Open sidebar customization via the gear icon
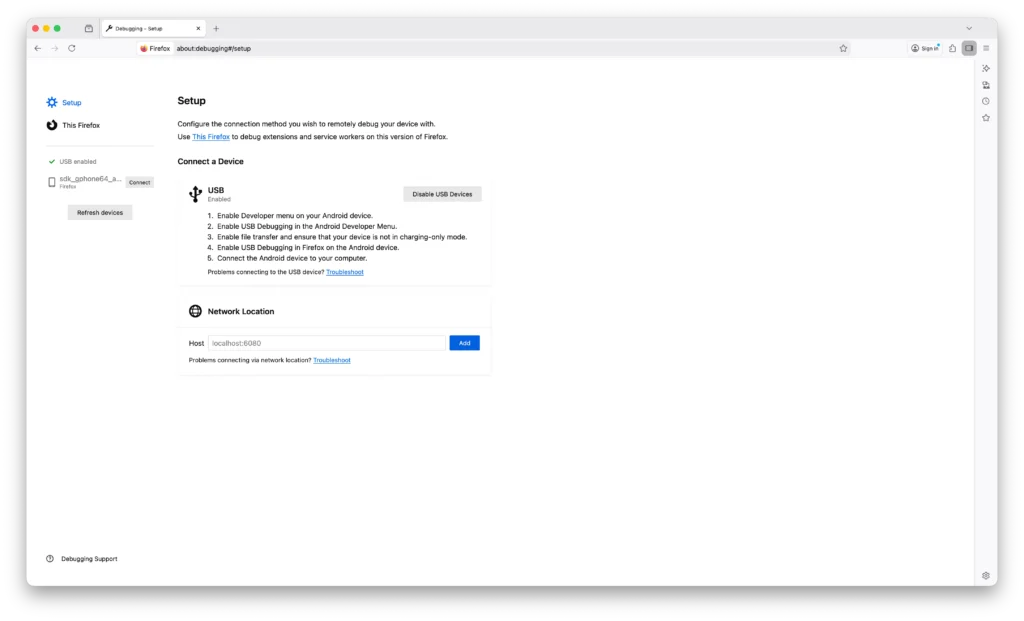Image resolution: width=1024 pixels, height=621 pixels. pos(985,575)
